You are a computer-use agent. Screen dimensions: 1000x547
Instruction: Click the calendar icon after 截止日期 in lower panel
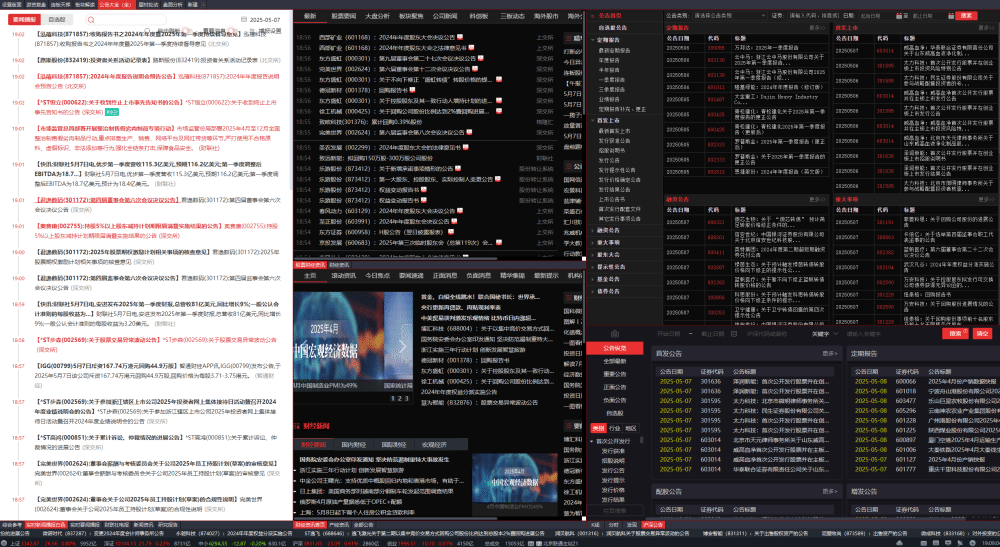point(734,333)
